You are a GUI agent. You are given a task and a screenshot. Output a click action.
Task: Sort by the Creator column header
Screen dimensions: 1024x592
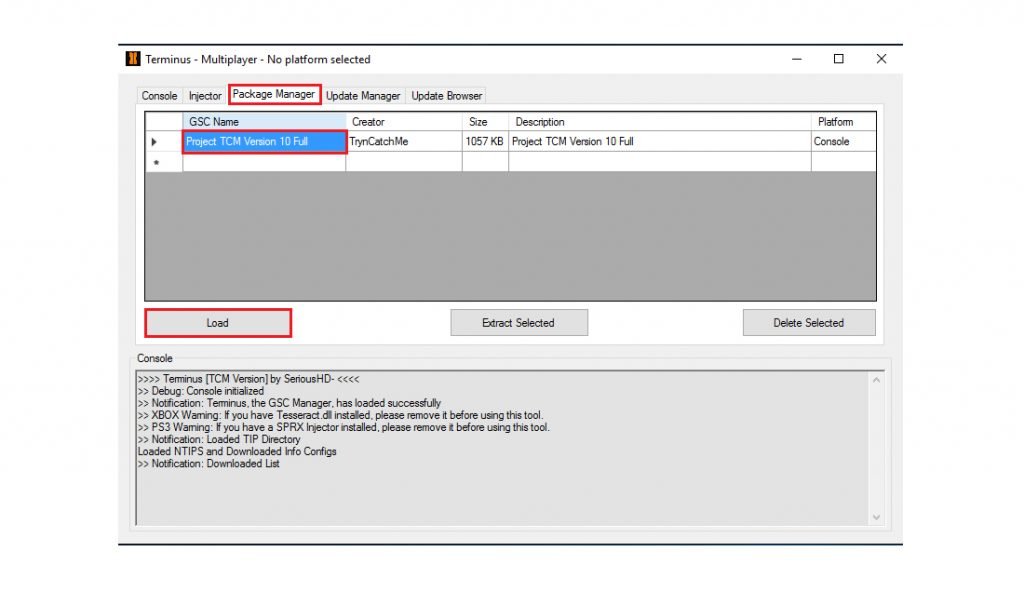pos(404,122)
